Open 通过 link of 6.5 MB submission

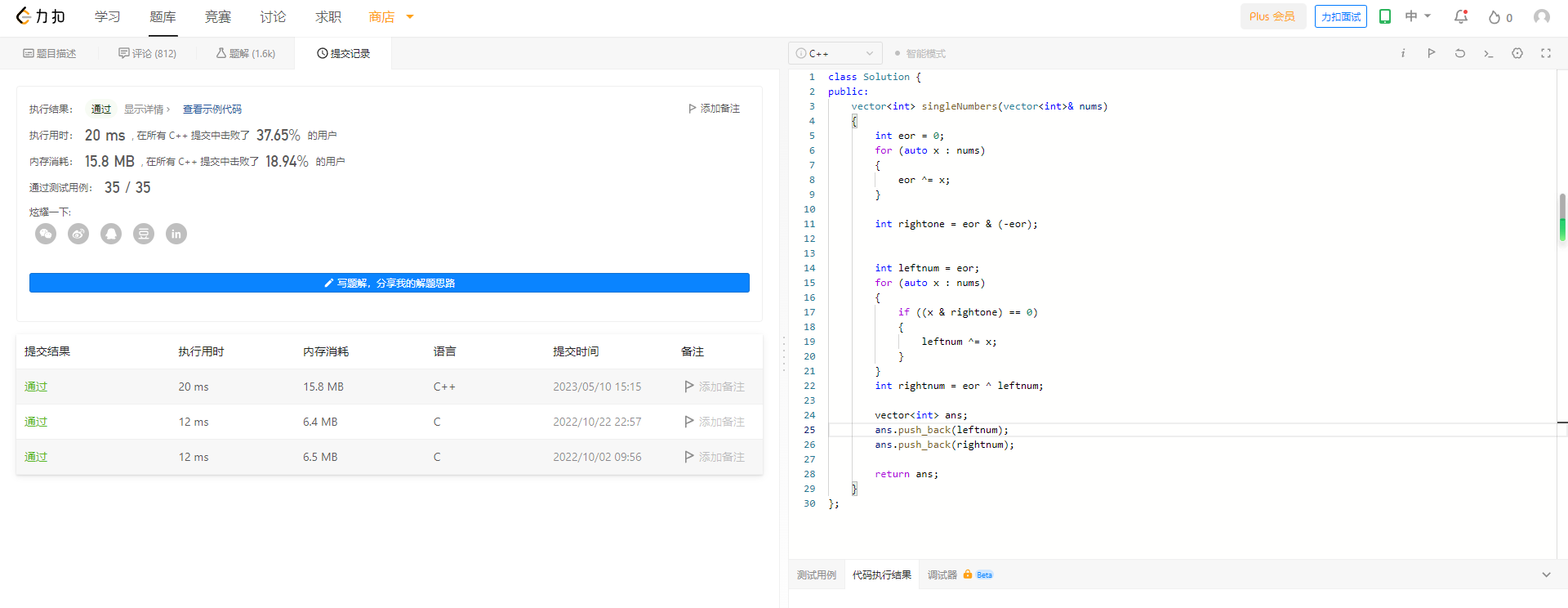click(x=36, y=457)
